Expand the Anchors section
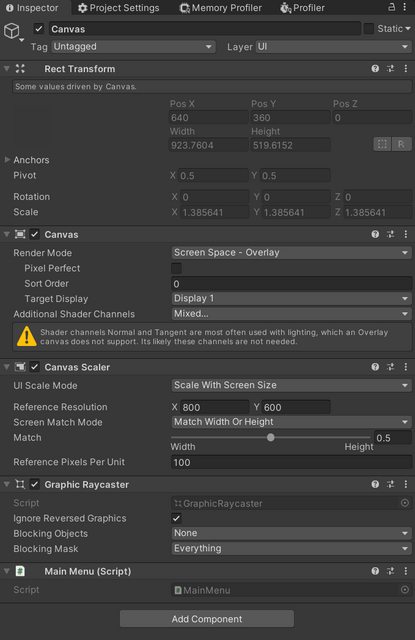415x640 pixels. coord(7,160)
